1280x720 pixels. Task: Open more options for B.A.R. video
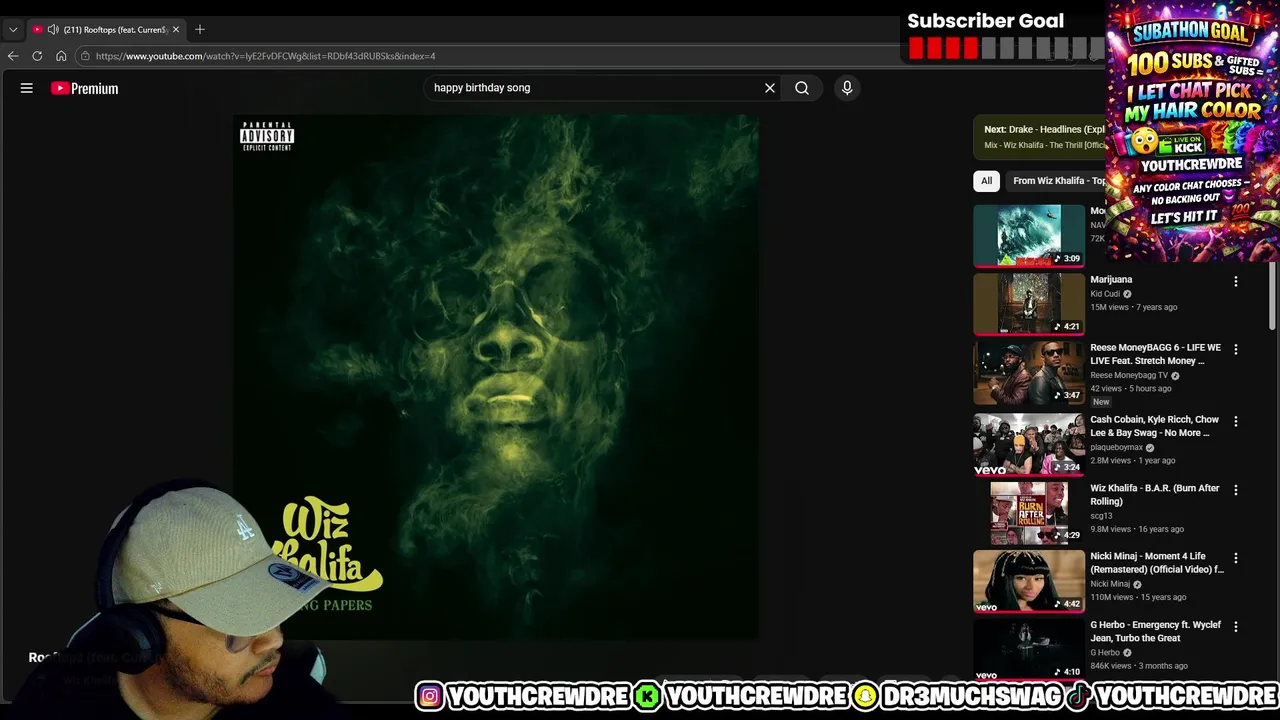pyautogui.click(x=1236, y=490)
